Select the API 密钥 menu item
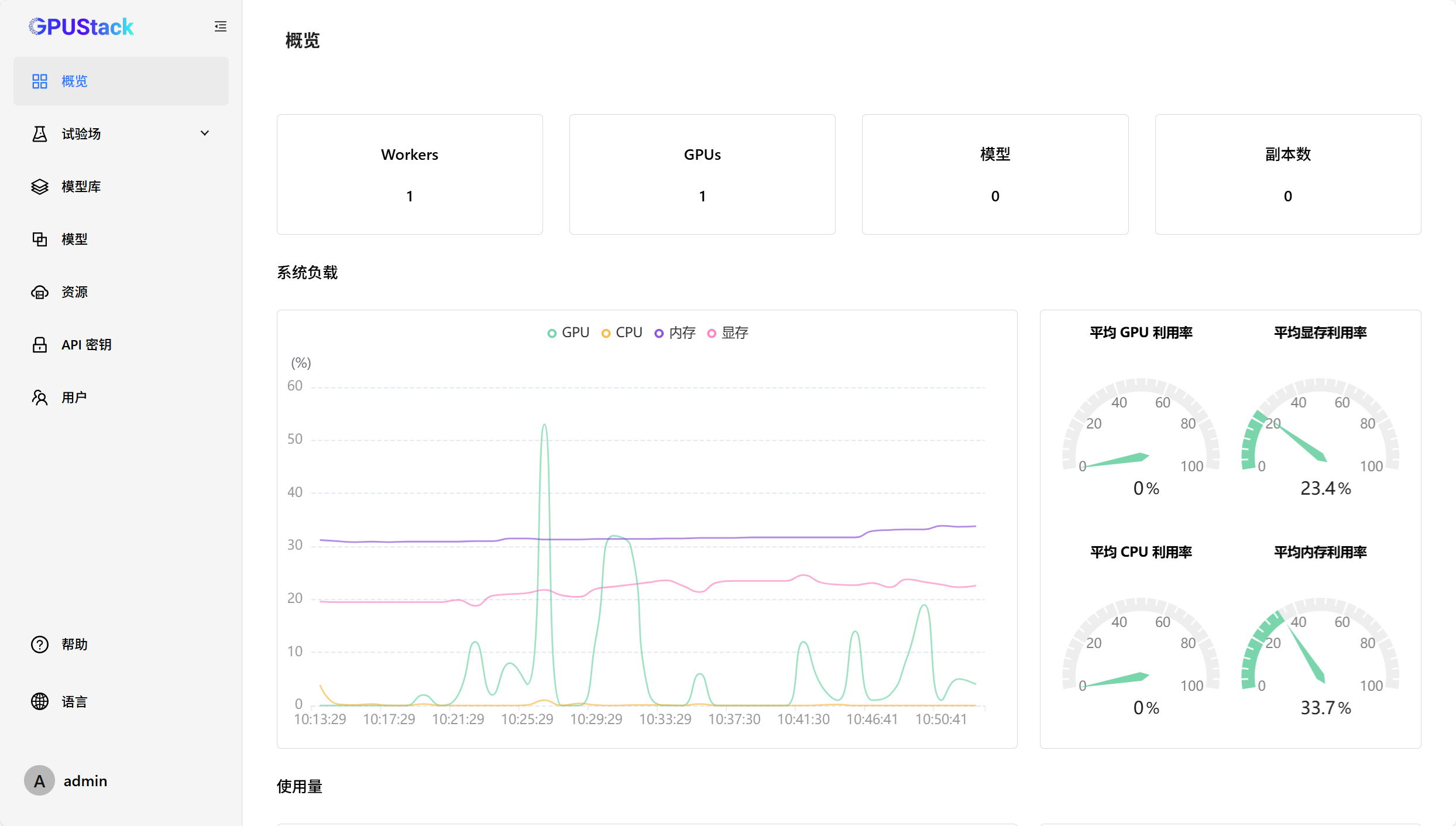 coord(87,345)
